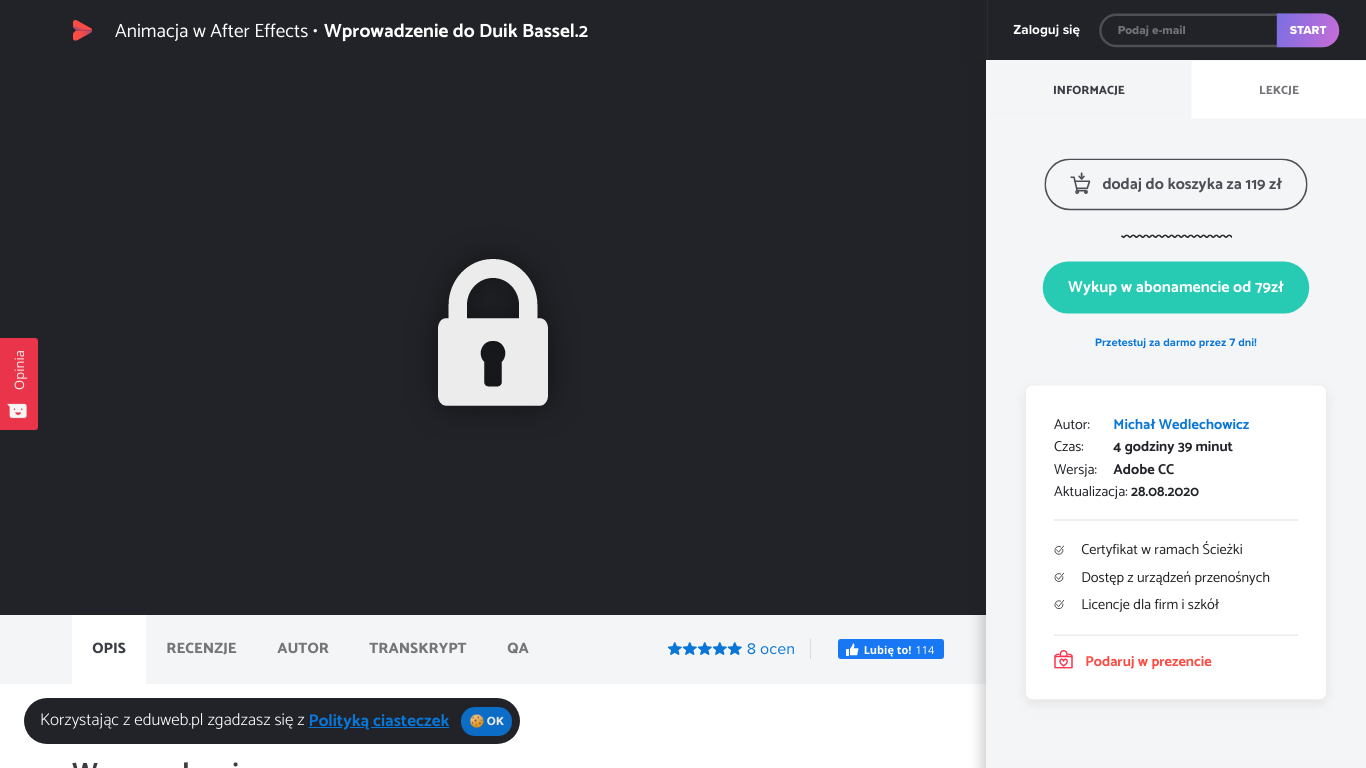1366x768 pixels.
Task: Open the OPIS tab
Action: (x=109, y=649)
